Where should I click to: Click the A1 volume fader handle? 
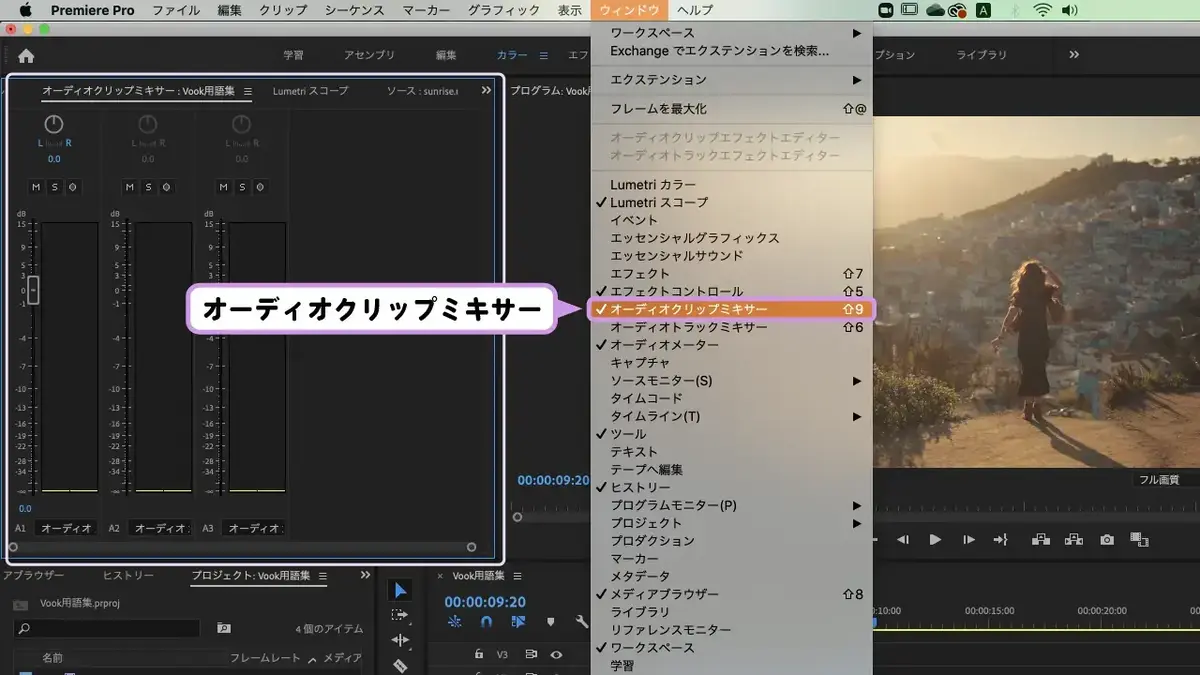coord(33,290)
